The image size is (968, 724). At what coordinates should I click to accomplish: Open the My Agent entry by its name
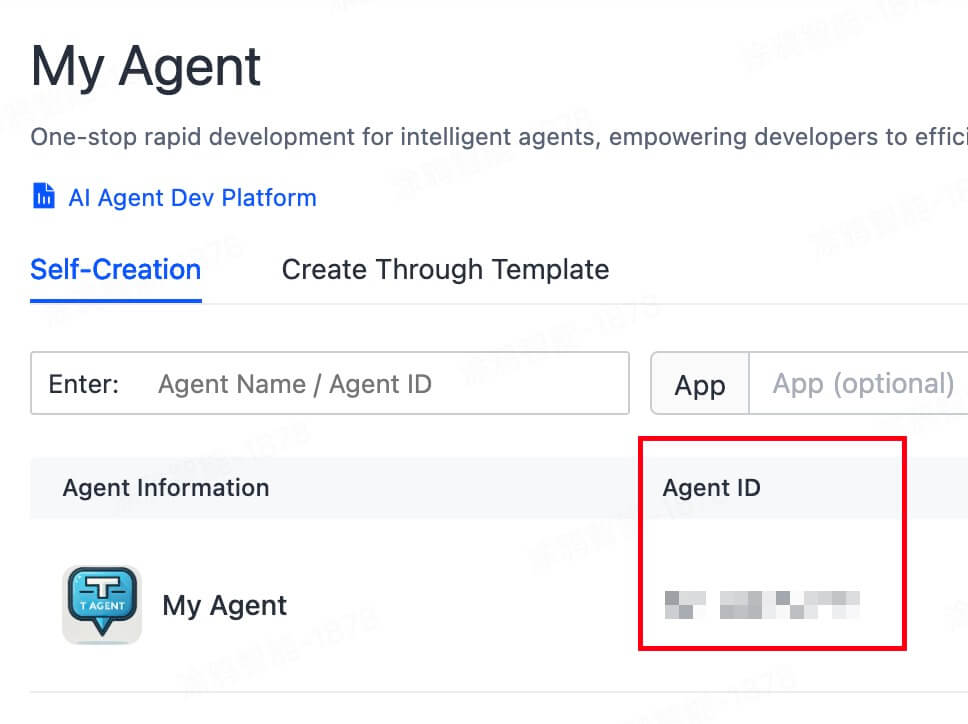pos(224,605)
